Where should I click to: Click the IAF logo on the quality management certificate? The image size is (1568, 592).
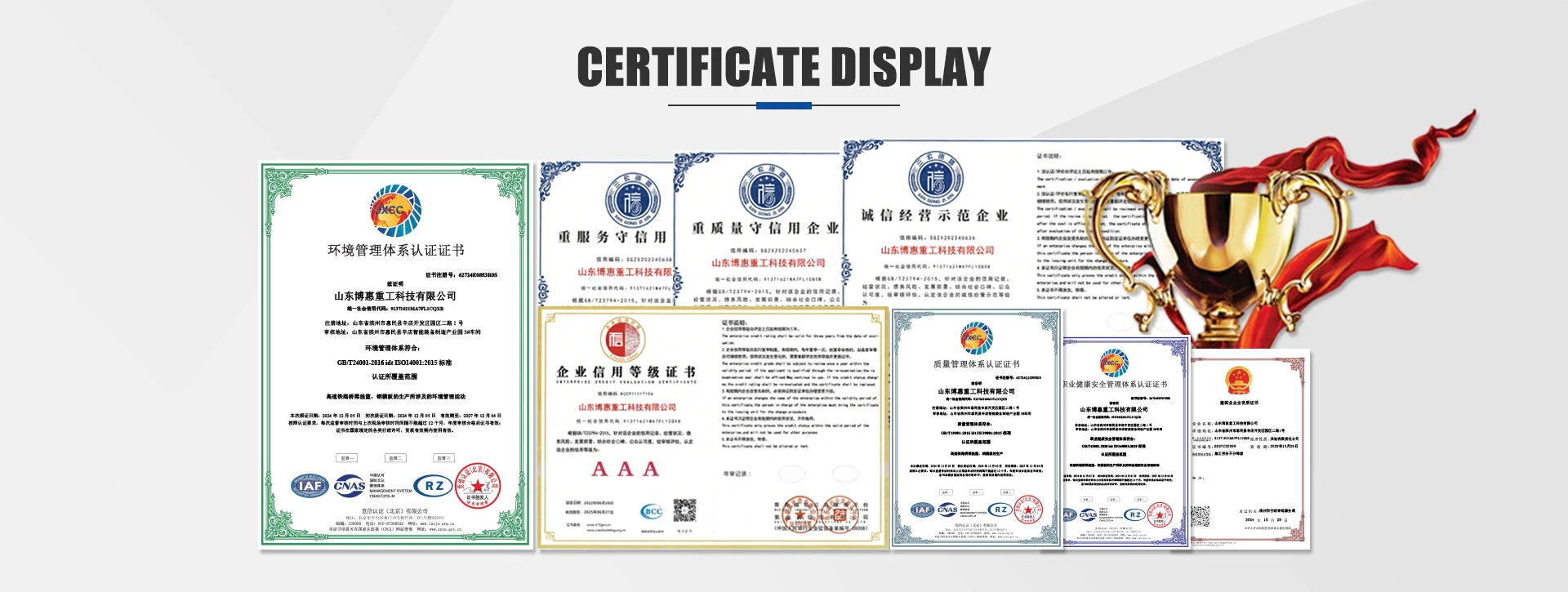[922, 510]
